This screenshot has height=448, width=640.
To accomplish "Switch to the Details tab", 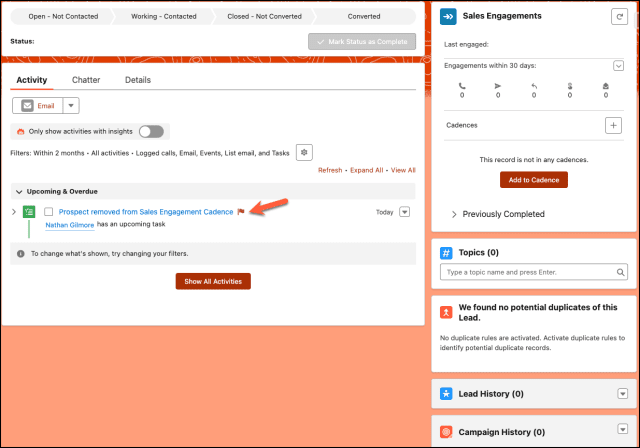I will 138,79.
